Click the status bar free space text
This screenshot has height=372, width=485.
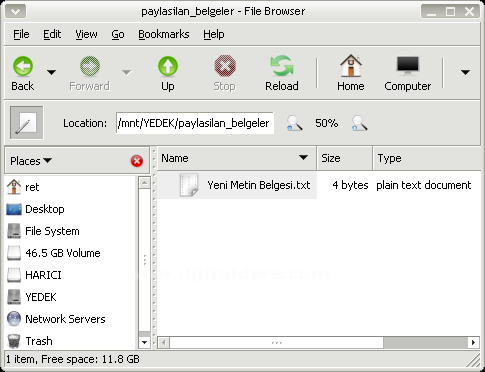pos(91,359)
